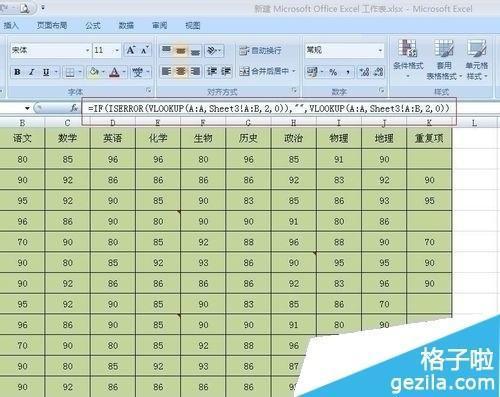The height and width of the screenshot is (397, 500).
Task: Click cell 95 in 重复项 column
Action: [429, 201]
